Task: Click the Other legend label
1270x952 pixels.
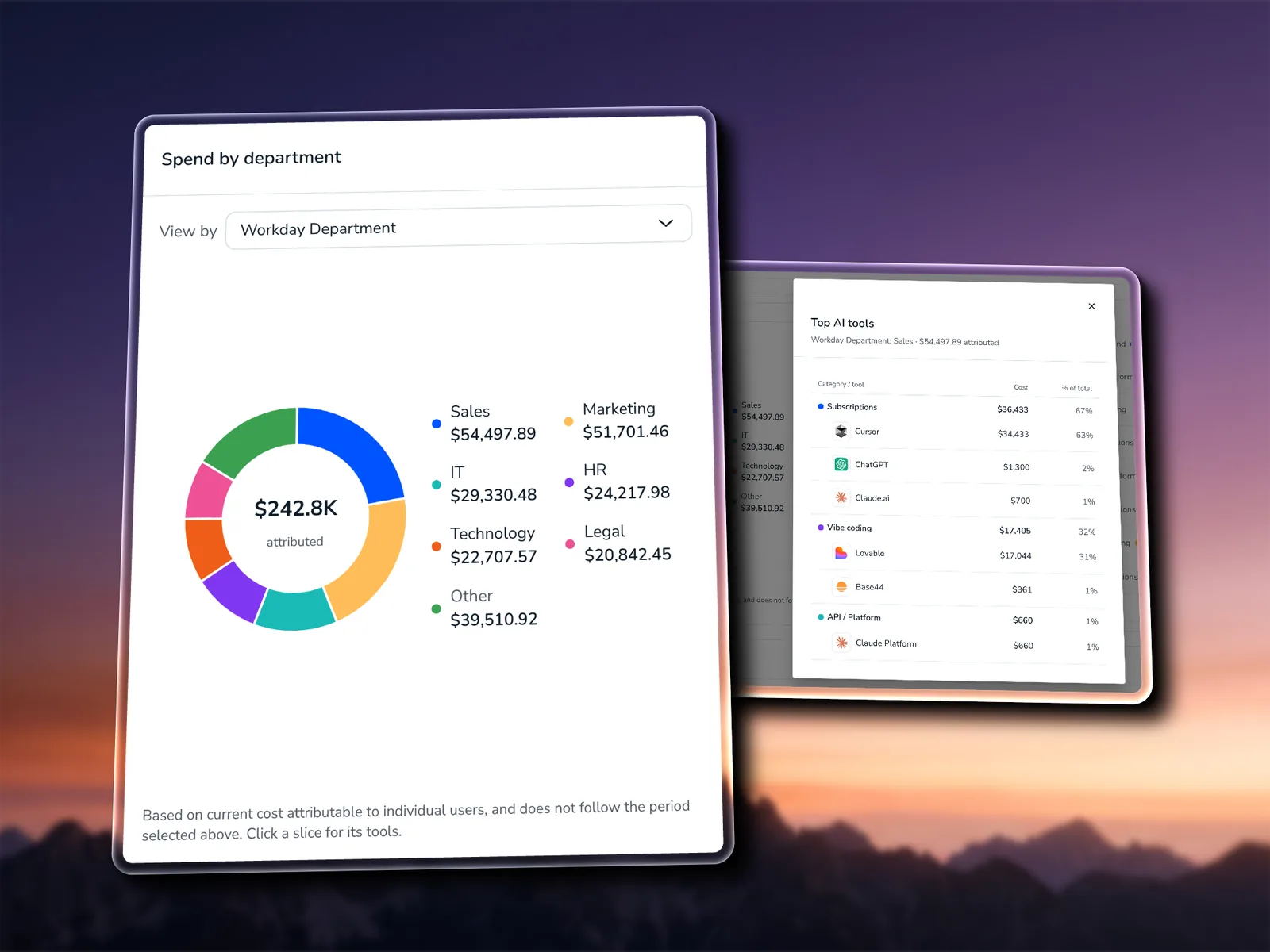Action: click(x=471, y=596)
